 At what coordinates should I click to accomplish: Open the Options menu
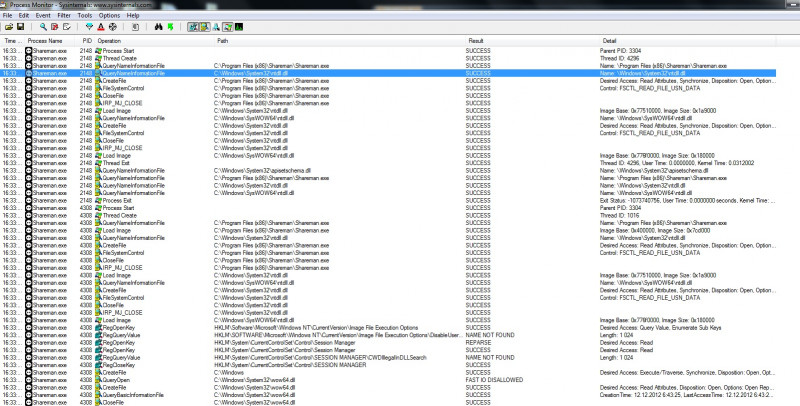(x=109, y=16)
